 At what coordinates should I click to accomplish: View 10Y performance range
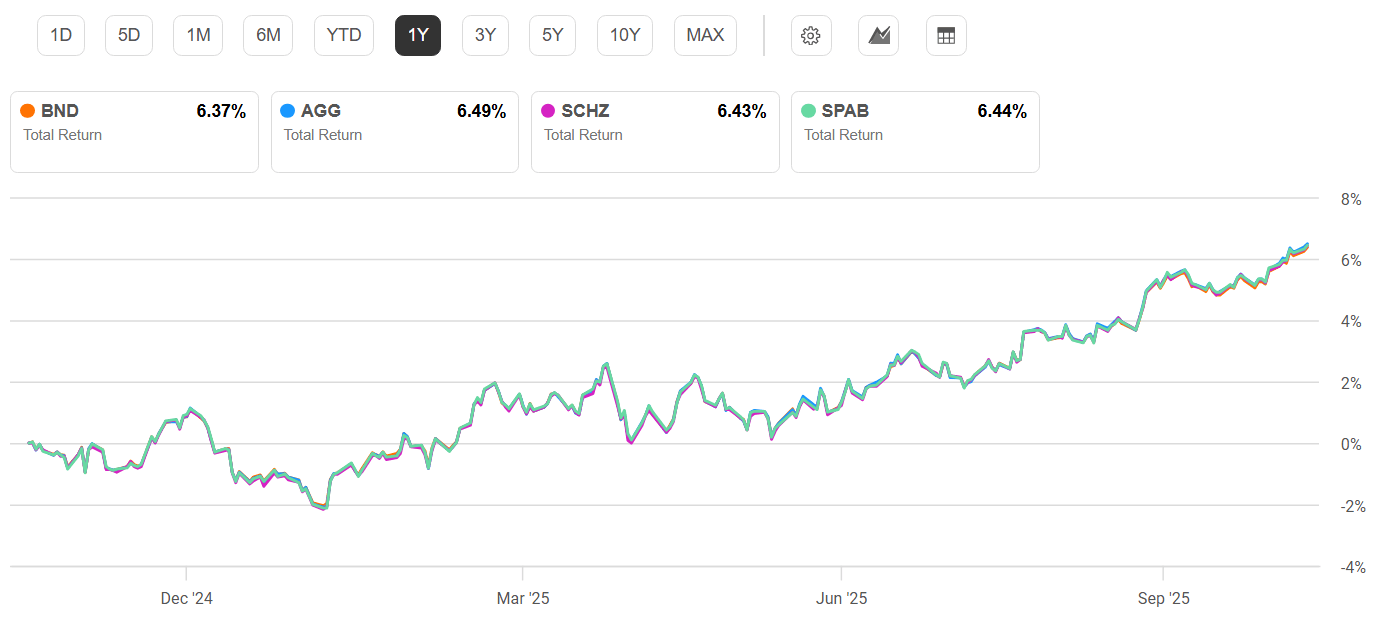coord(625,36)
